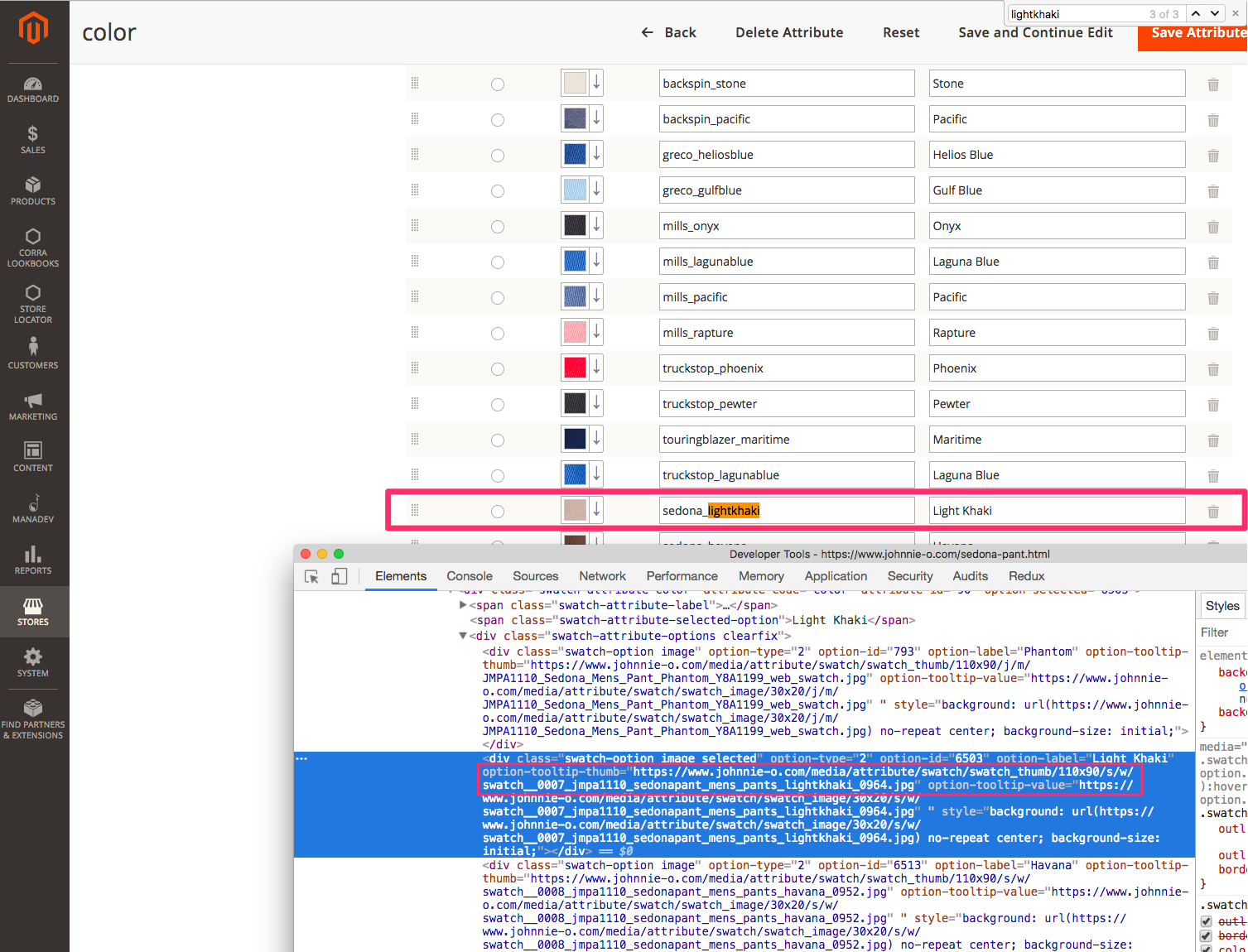The height and width of the screenshot is (952, 1248).
Task: Open the Sales sidebar section
Action: (x=33, y=140)
